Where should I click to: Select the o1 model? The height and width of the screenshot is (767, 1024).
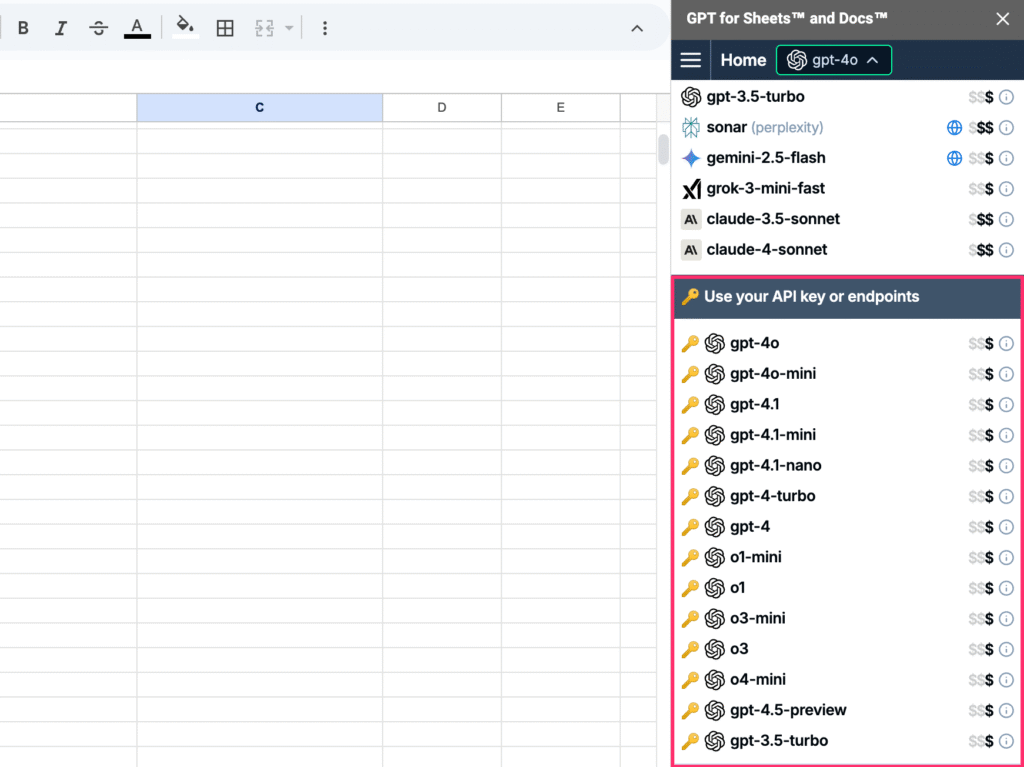847,588
